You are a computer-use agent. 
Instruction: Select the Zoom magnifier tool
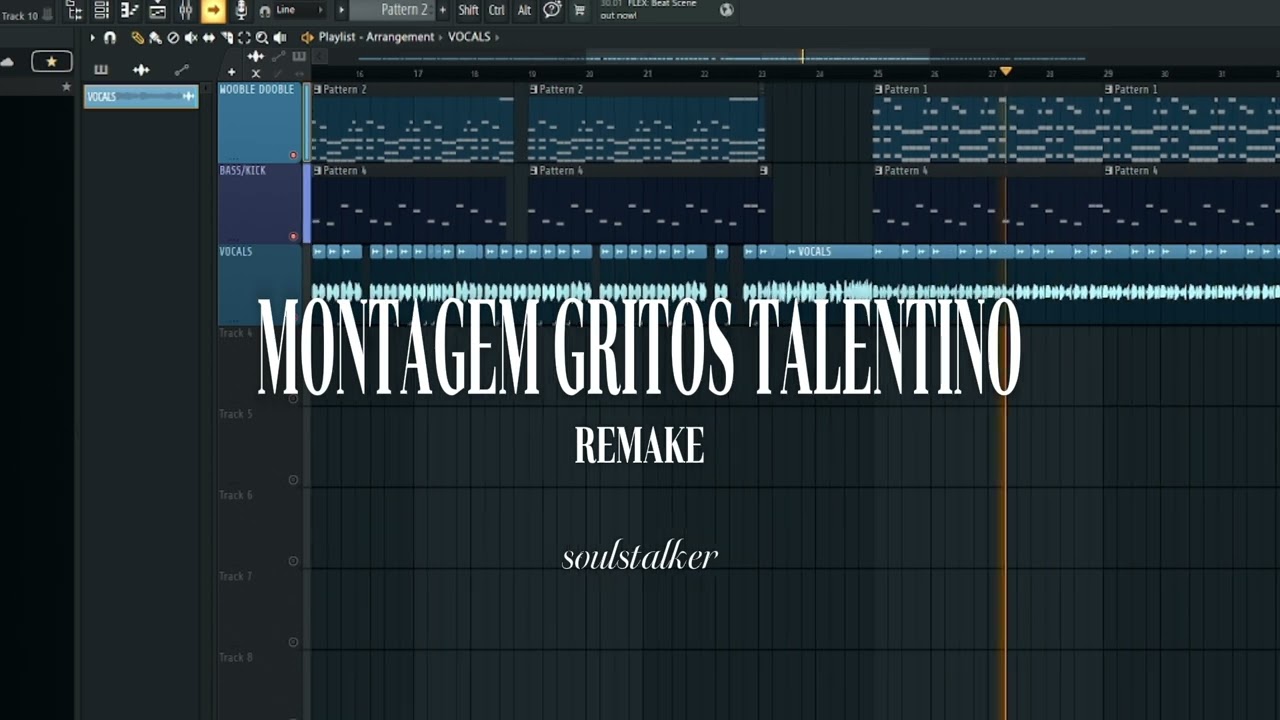(x=262, y=38)
